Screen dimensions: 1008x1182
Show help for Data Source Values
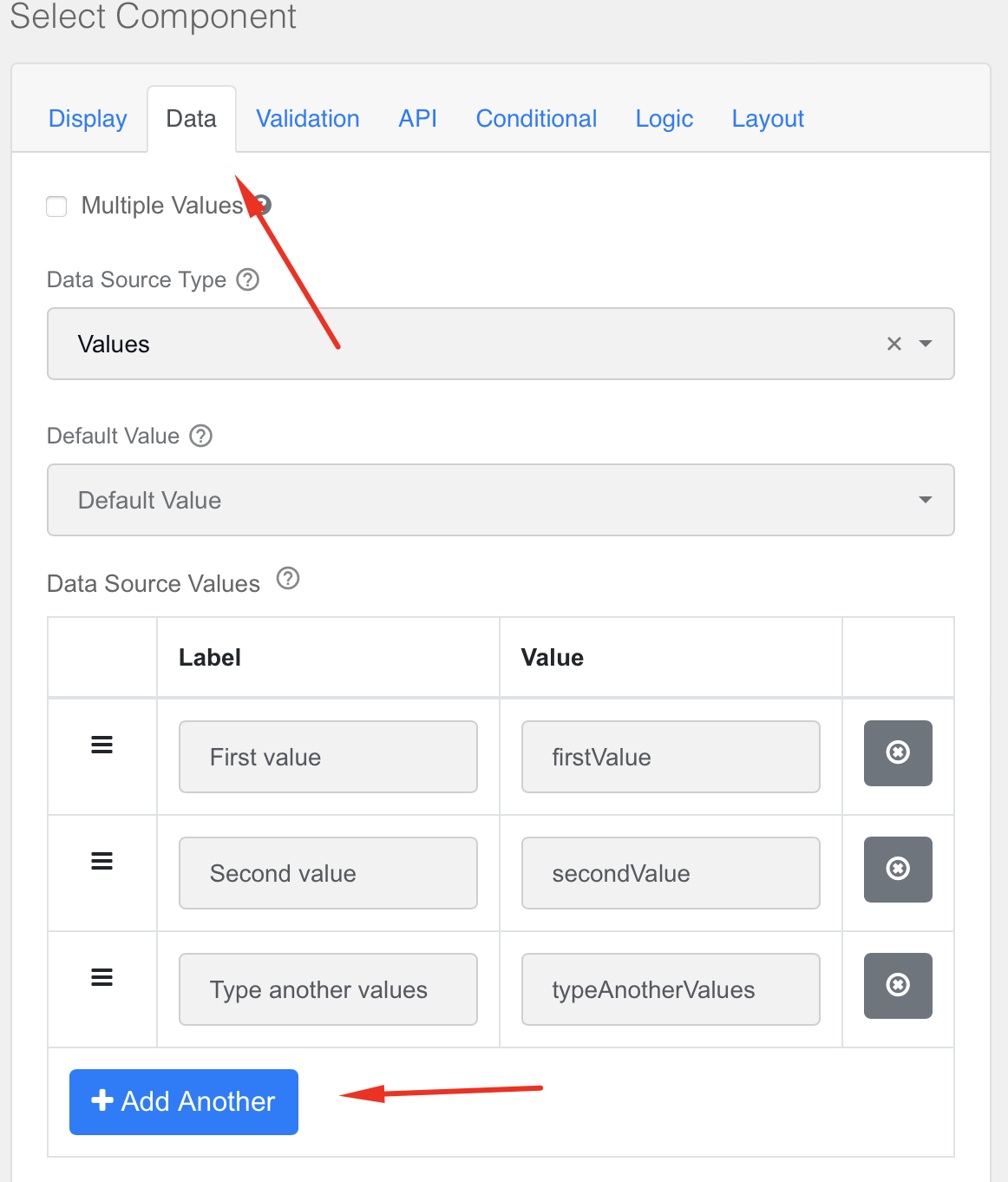[x=288, y=578]
